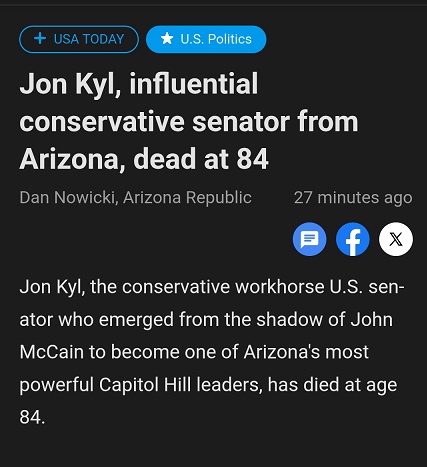Click 'Capitol Hill leaders' in body text

click(179, 384)
